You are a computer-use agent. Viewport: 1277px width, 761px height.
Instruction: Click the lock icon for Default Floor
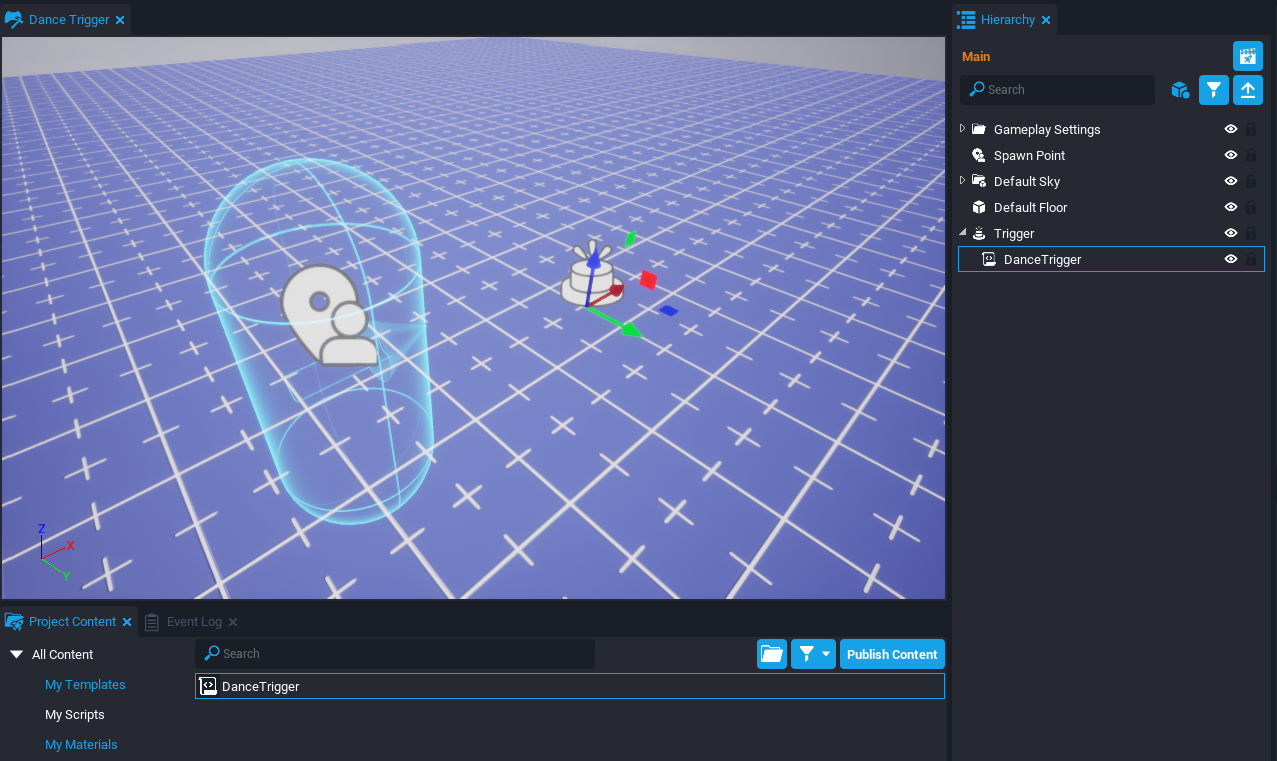1250,208
